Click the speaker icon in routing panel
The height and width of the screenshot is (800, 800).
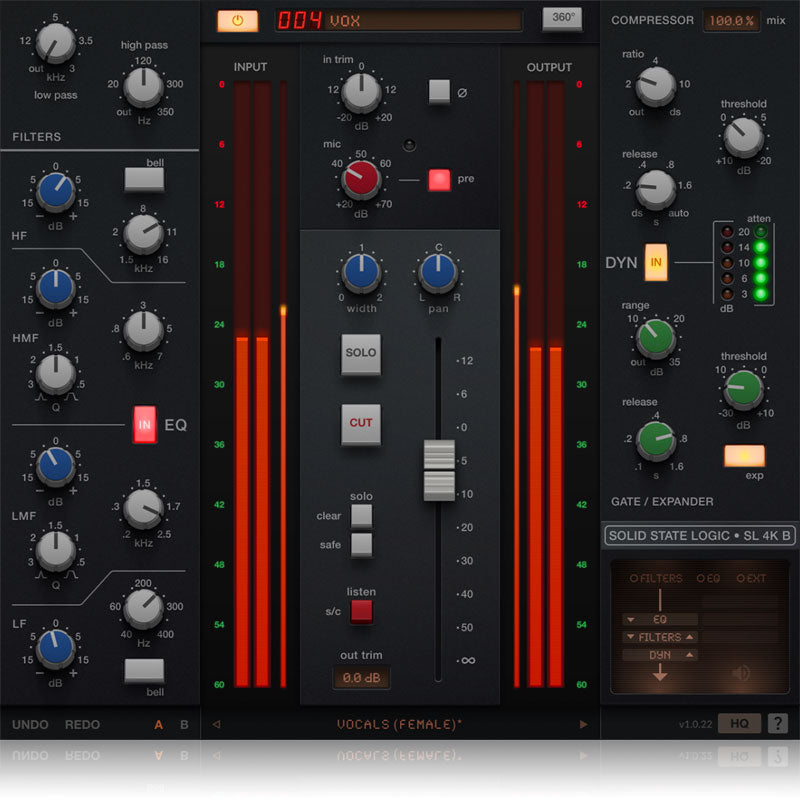coord(741,673)
